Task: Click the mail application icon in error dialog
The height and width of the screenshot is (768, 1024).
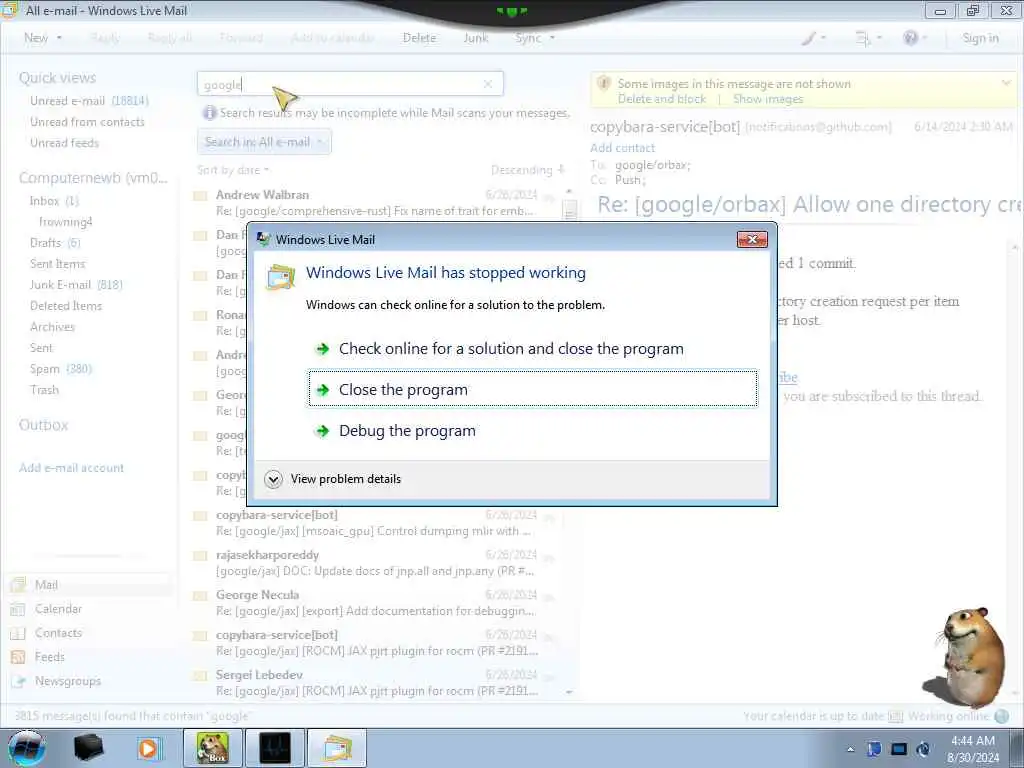Action: click(281, 277)
